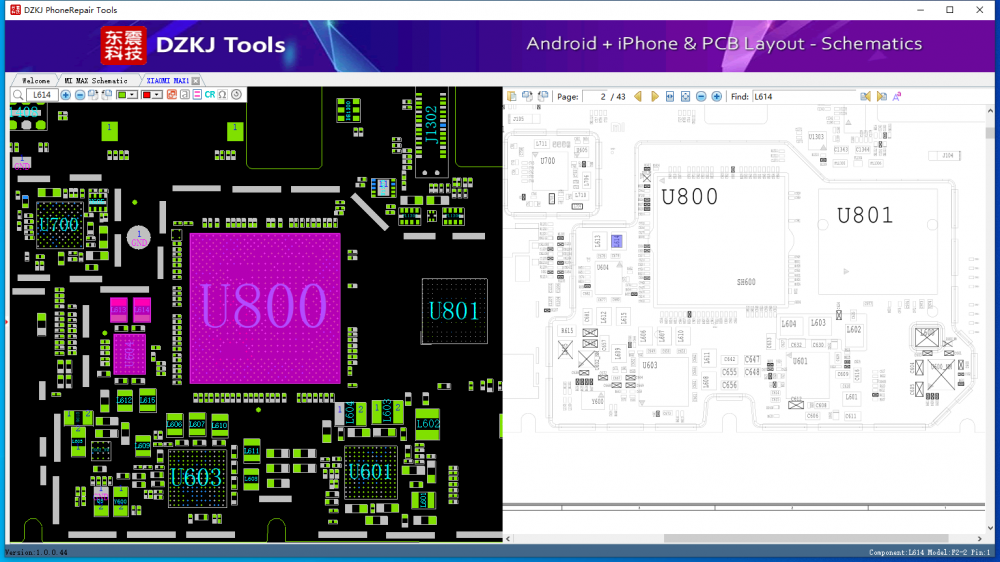The image size is (1000, 562).
Task: Find previous match in schematic
Action: [865, 96]
